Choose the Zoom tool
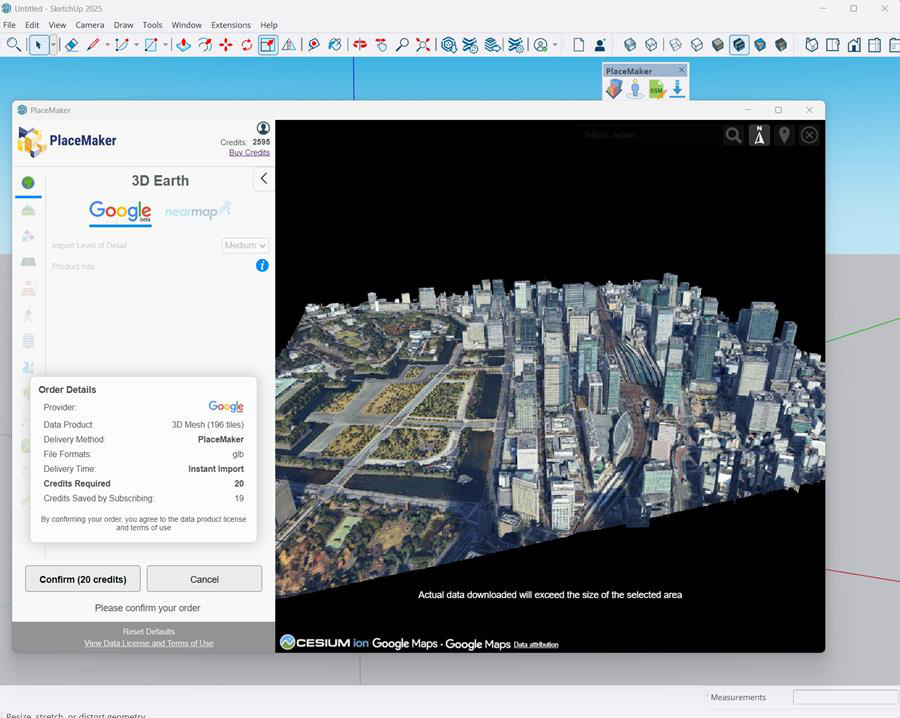 click(x=402, y=45)
